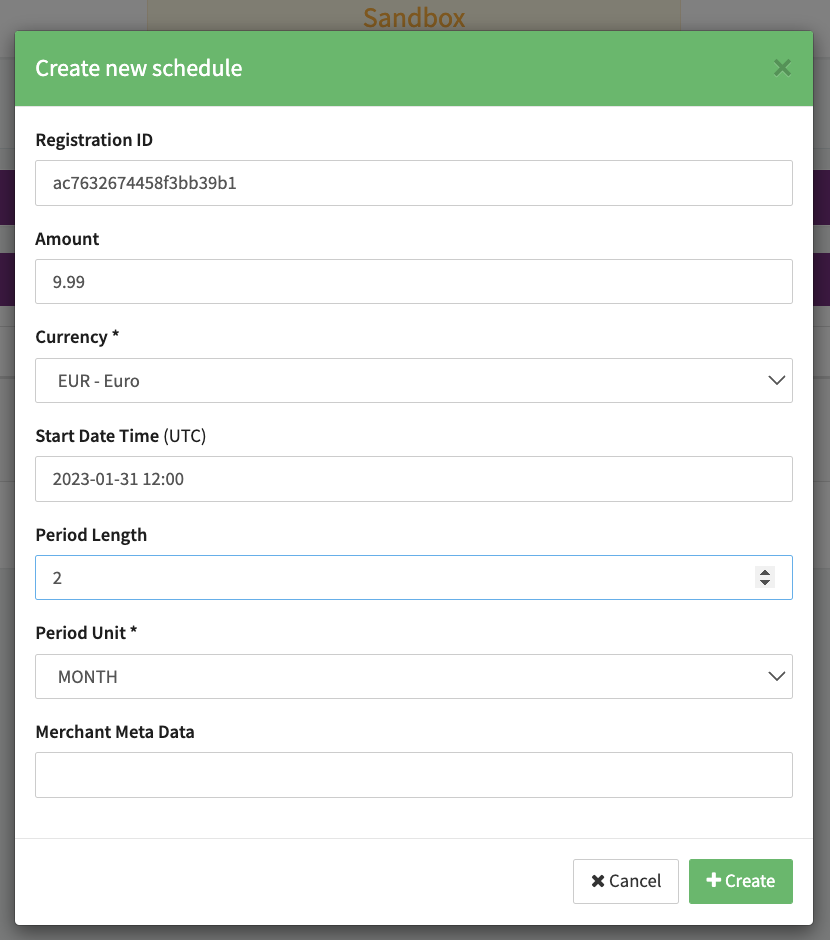Click into the Amount field showing 9.99
The height and width of the screenshot is (940, 830).
tap(413, 282)
